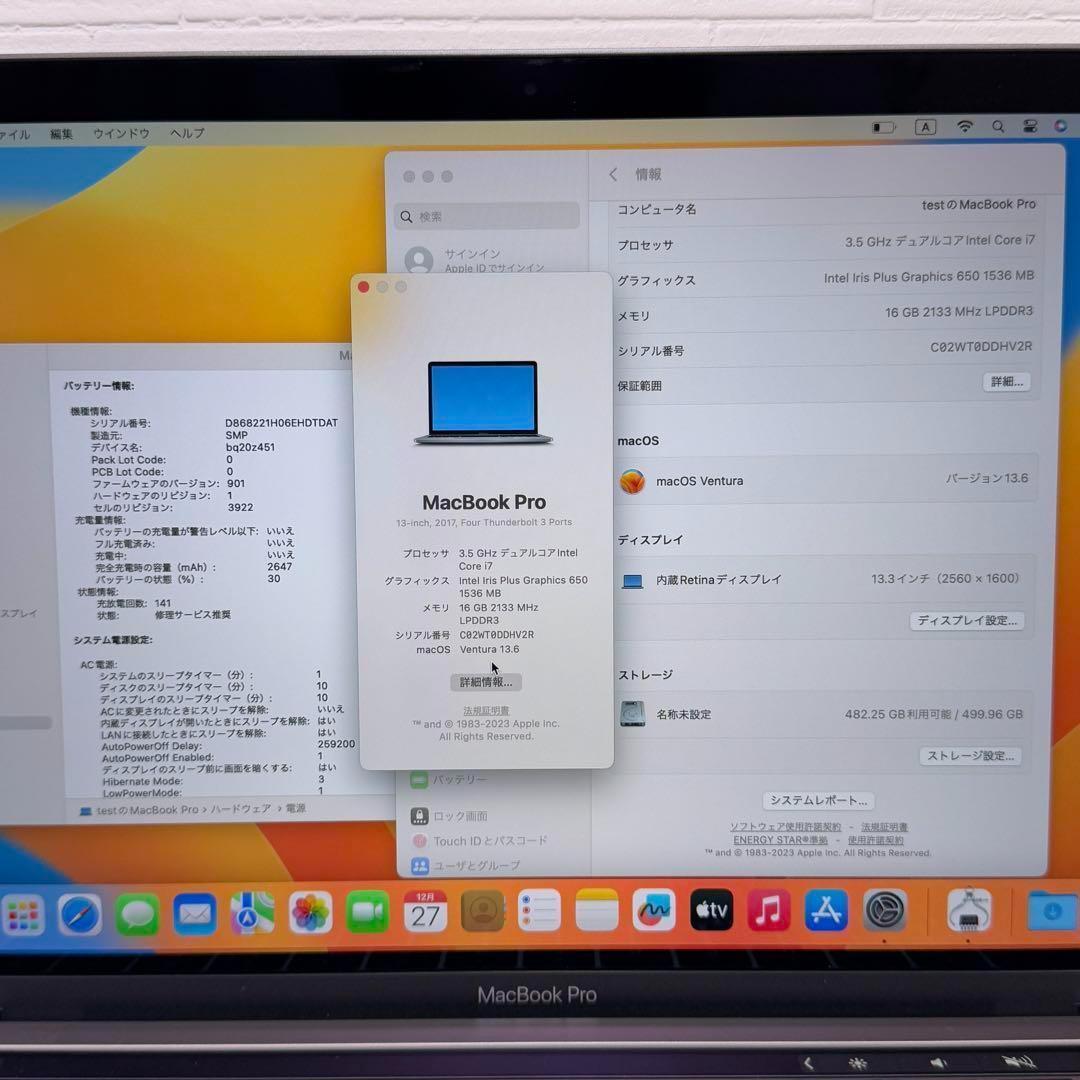Open App Store from the Dock
This screenshot has width=1080, height=1080.
point(827,909)
